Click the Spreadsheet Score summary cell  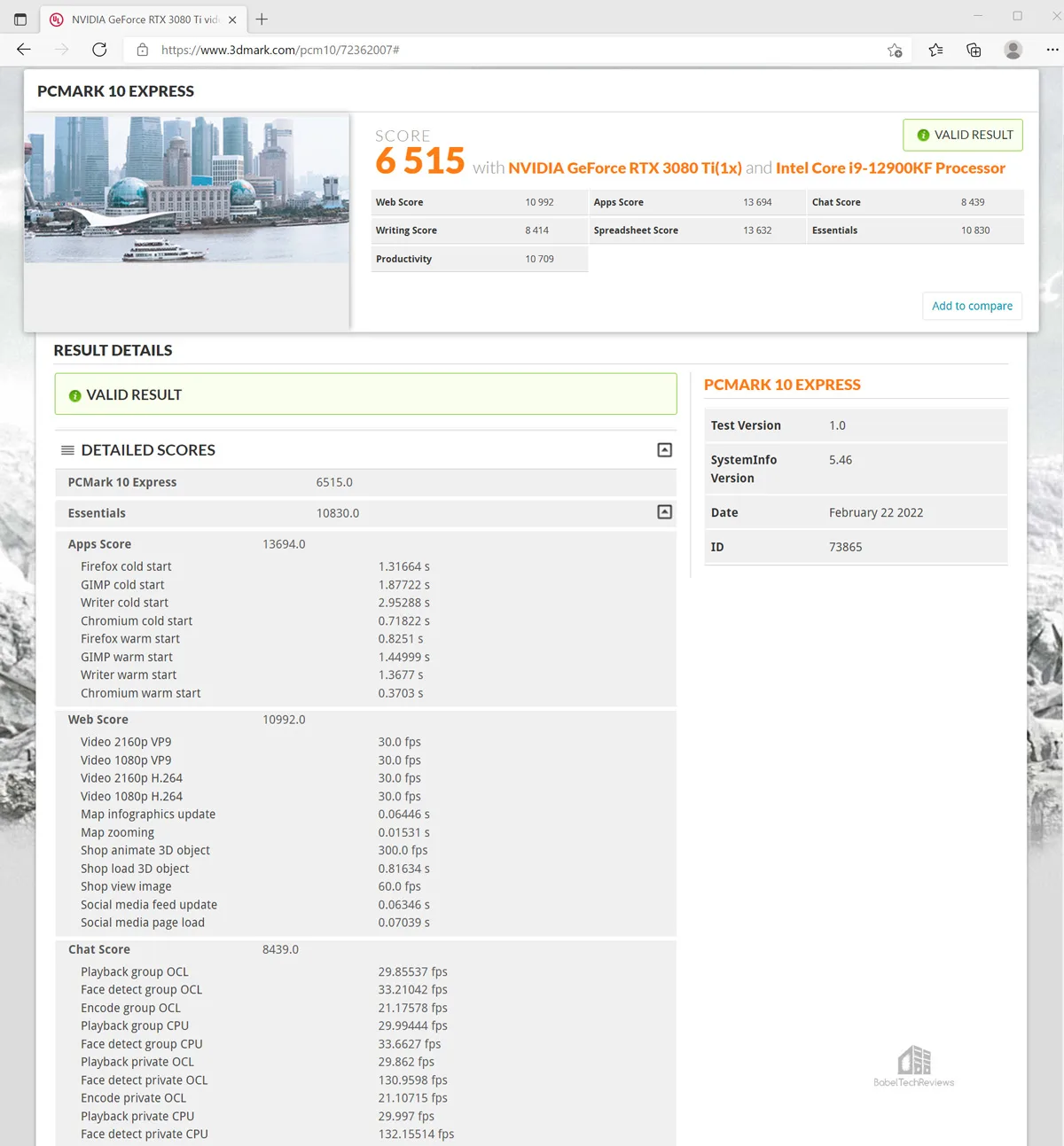coord(698,230)
